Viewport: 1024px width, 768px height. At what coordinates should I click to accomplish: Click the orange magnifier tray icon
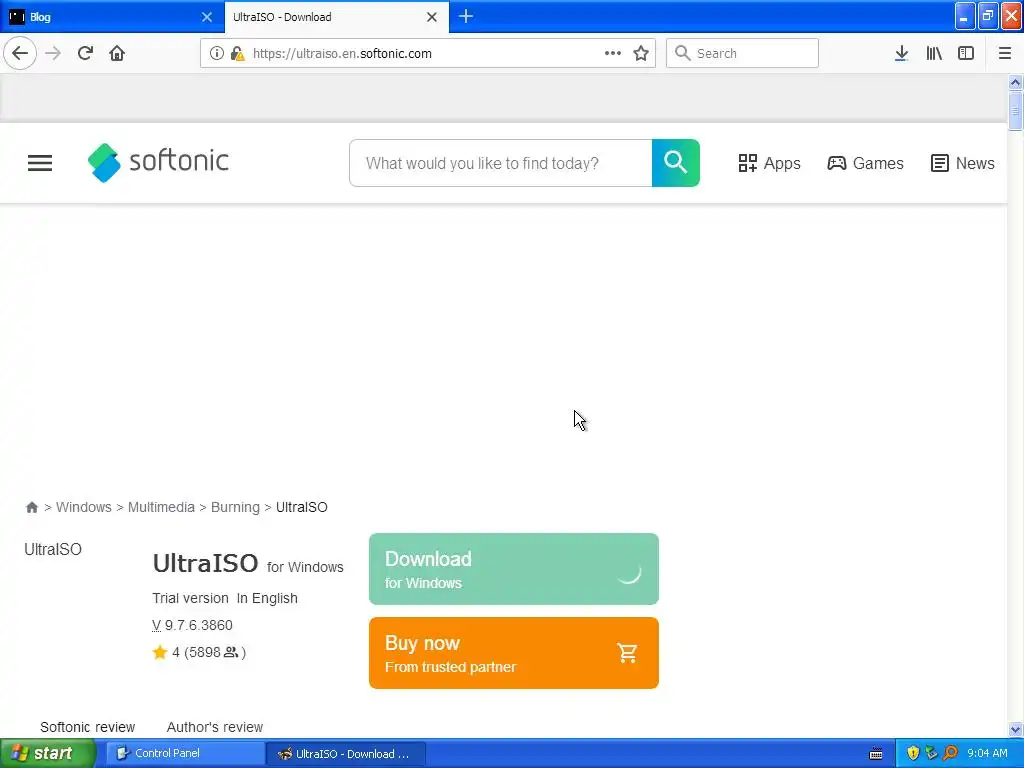(950, 754)
